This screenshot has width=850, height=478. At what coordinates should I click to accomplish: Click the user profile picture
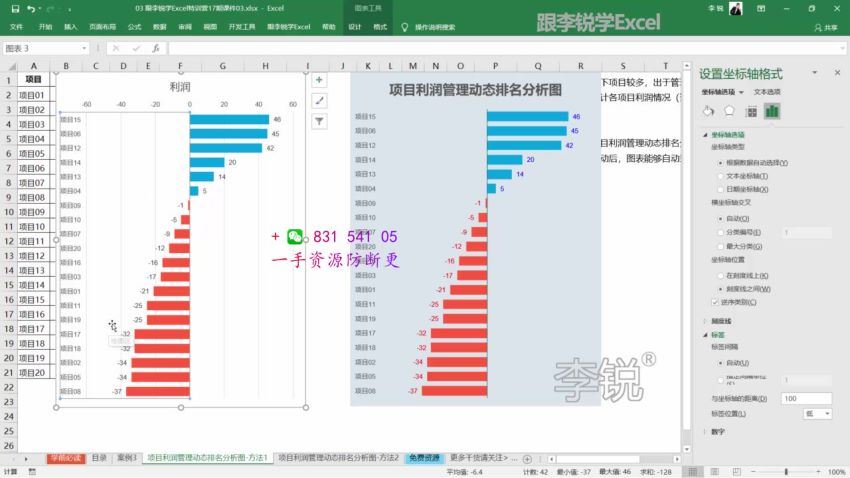pos(736,8)
